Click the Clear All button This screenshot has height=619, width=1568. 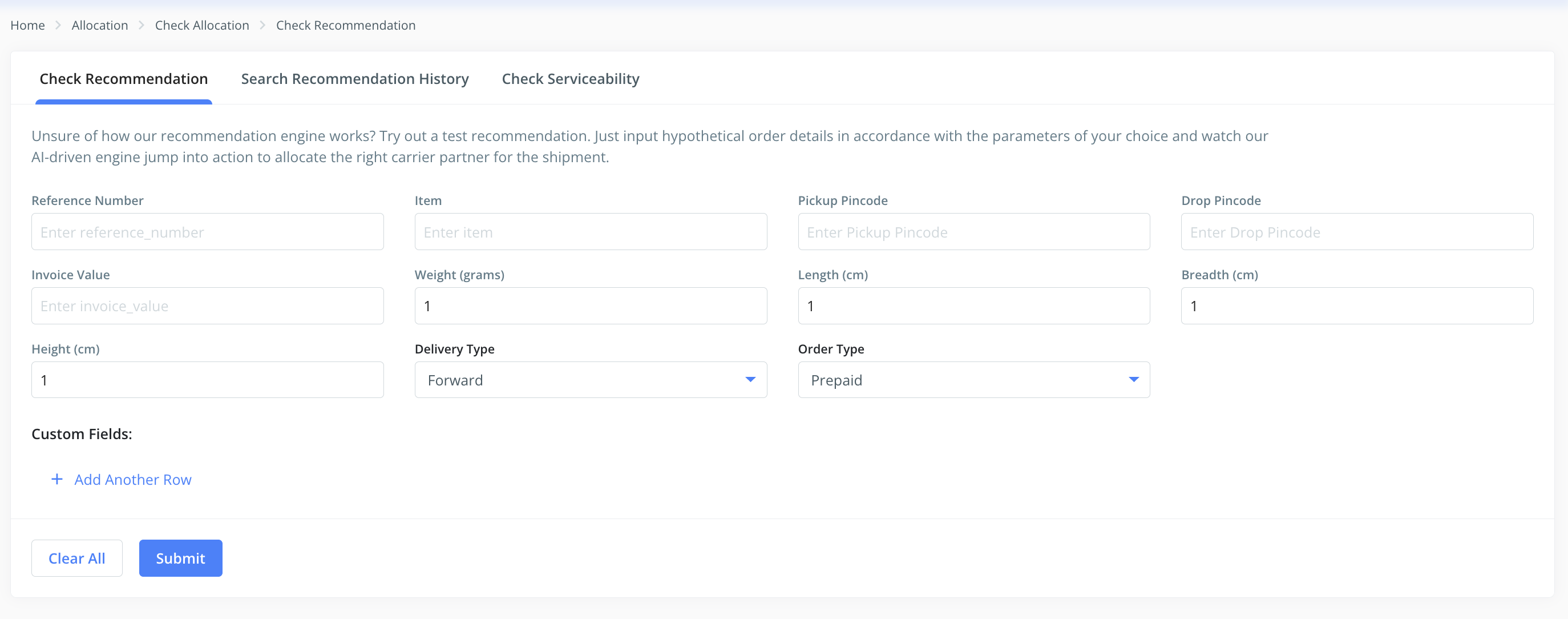[x=76, y=558]
